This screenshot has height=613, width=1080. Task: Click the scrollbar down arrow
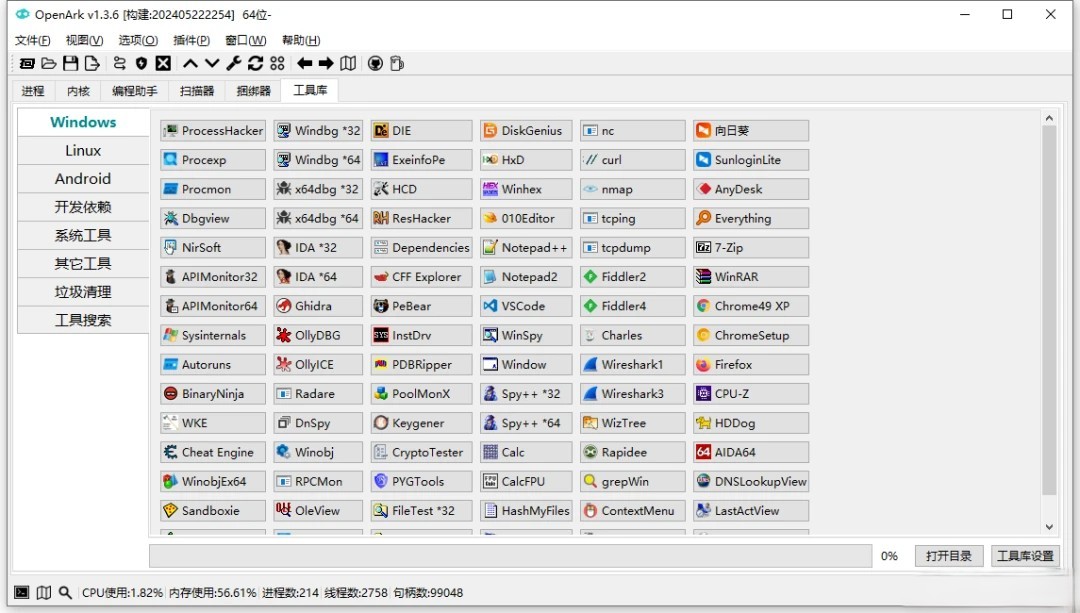[1049, 527]
